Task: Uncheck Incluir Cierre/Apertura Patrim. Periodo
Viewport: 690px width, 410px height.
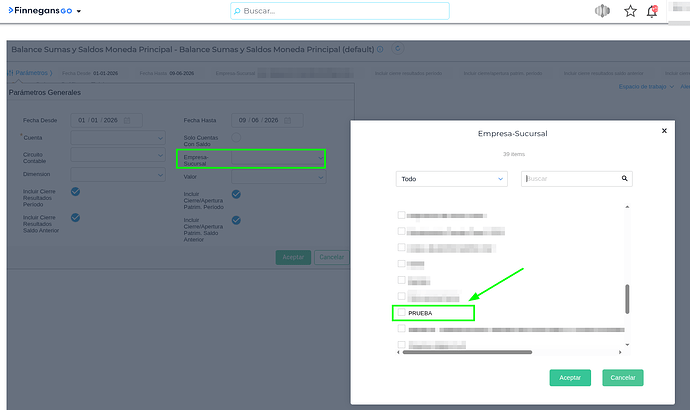Action: pos(236,194)
